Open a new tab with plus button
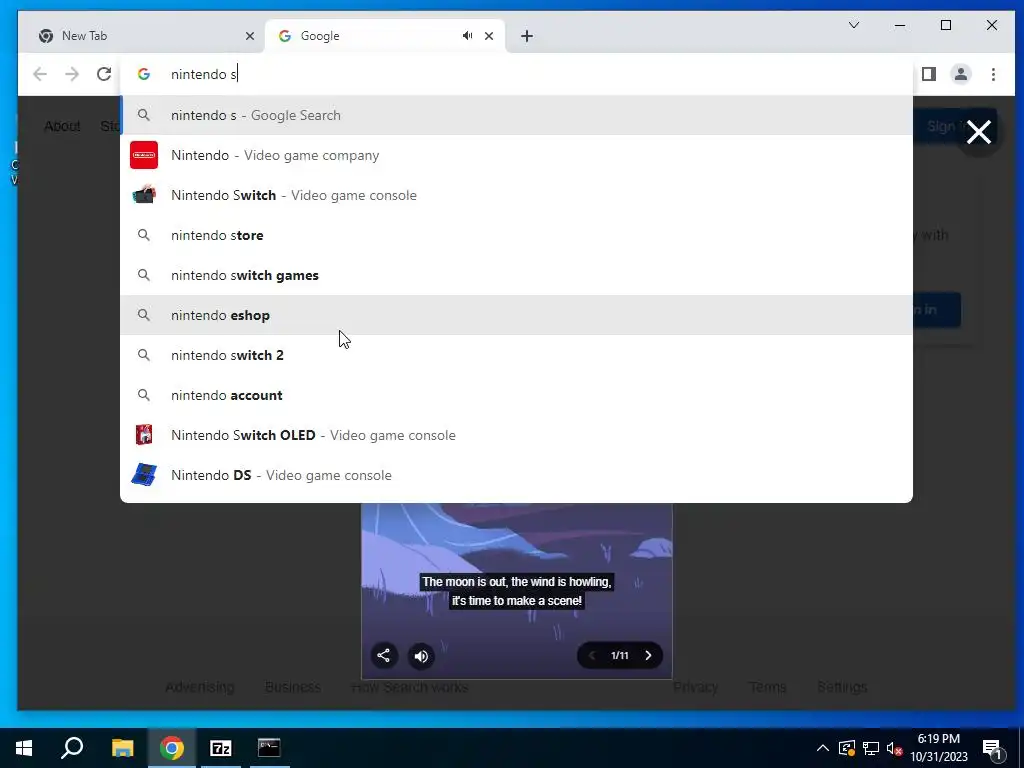1024x768 pixels. pyautogui.click(x=527, y=36)
